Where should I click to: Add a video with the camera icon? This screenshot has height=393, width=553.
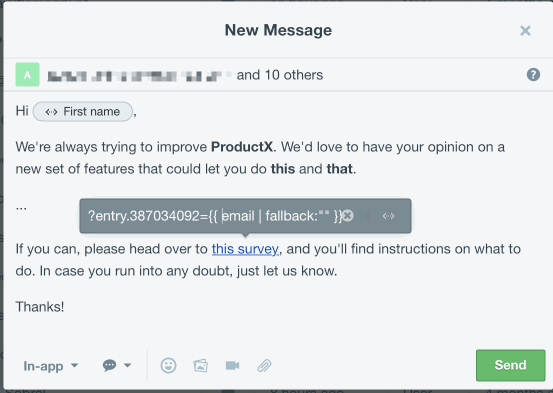click(232, 366)
